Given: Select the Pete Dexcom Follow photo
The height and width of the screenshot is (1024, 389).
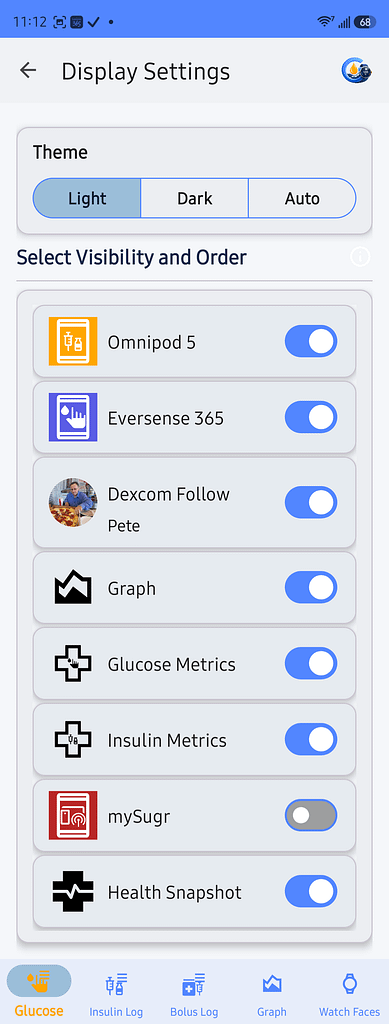Looking at the screenshot, I should (73, 502).
